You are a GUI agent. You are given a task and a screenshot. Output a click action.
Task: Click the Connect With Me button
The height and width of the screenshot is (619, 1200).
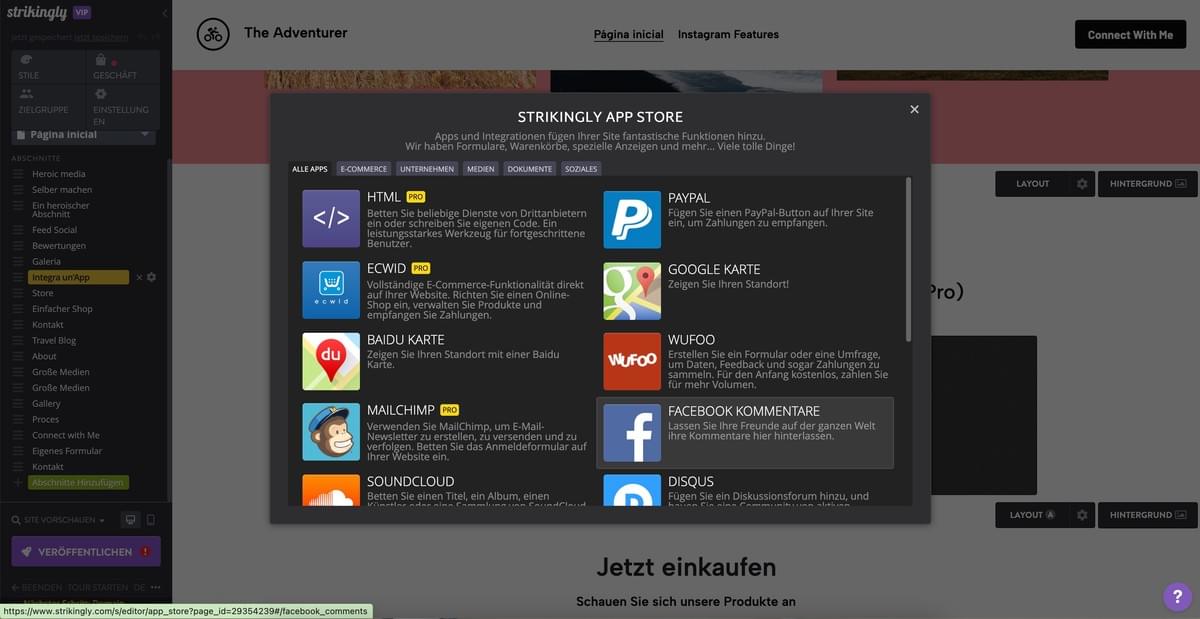(1130, 34)
